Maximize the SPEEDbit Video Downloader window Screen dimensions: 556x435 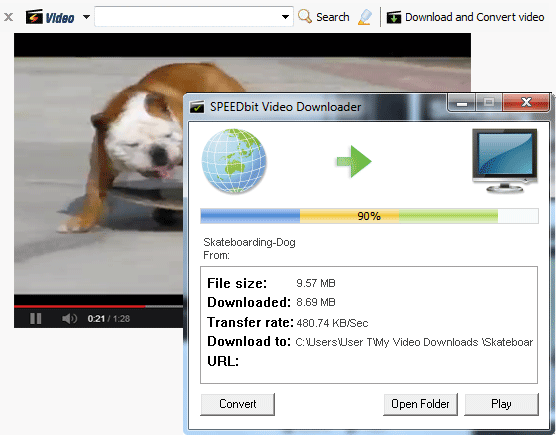(489, 102)
